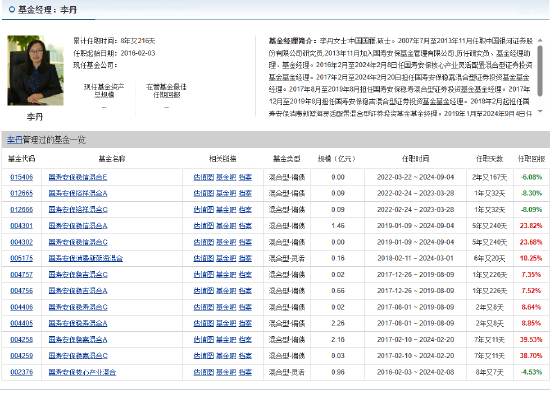Open fund name link in row 002376

(x=82, y=372)
